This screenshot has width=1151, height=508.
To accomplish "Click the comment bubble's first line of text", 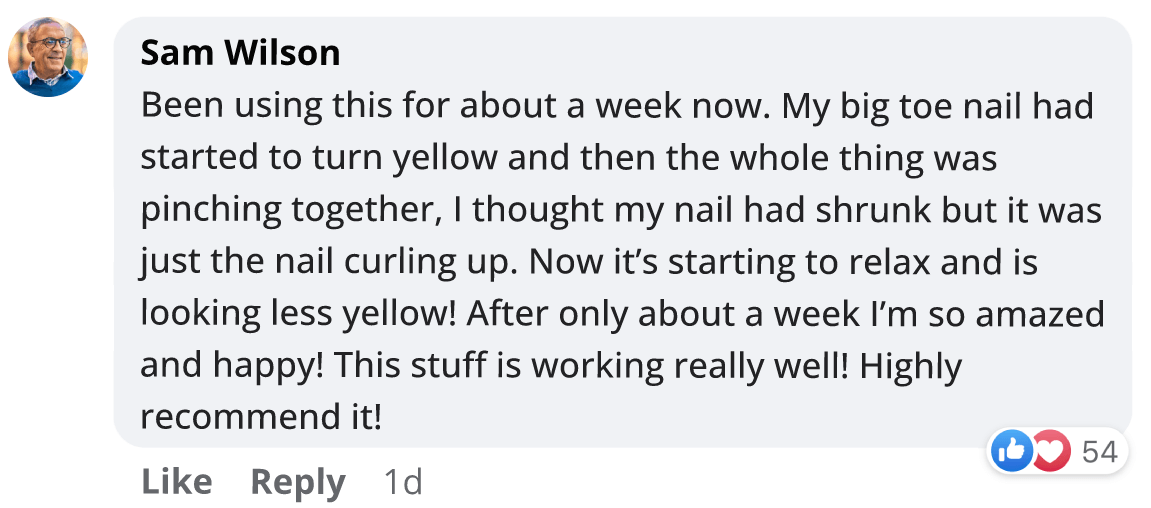I will 616,105.
